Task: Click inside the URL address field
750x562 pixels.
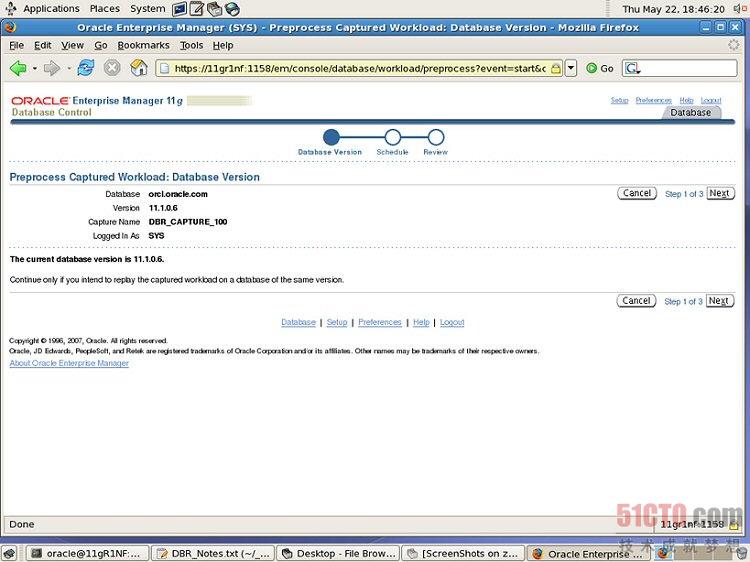Action: click(x=360, y=68)
